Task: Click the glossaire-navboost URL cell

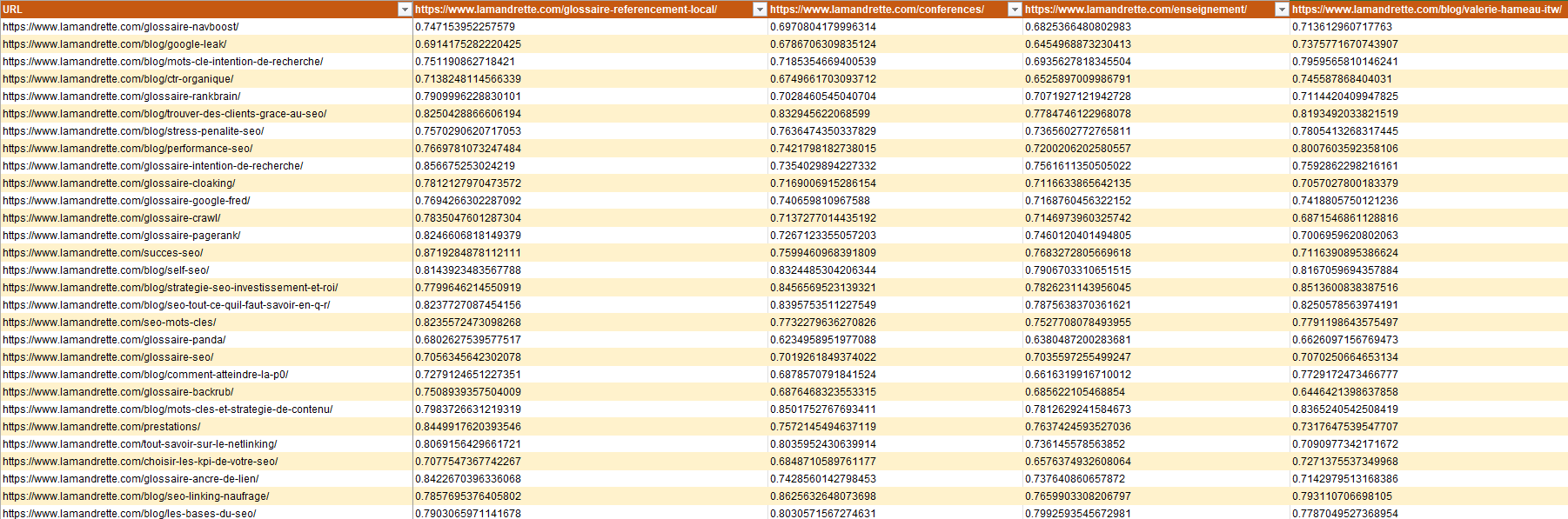Action: [x=206, y=27]
